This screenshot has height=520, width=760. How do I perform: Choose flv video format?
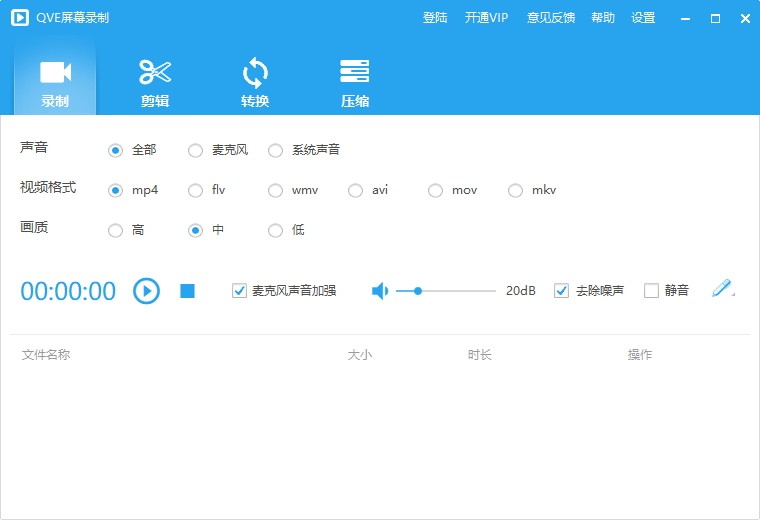195,190
